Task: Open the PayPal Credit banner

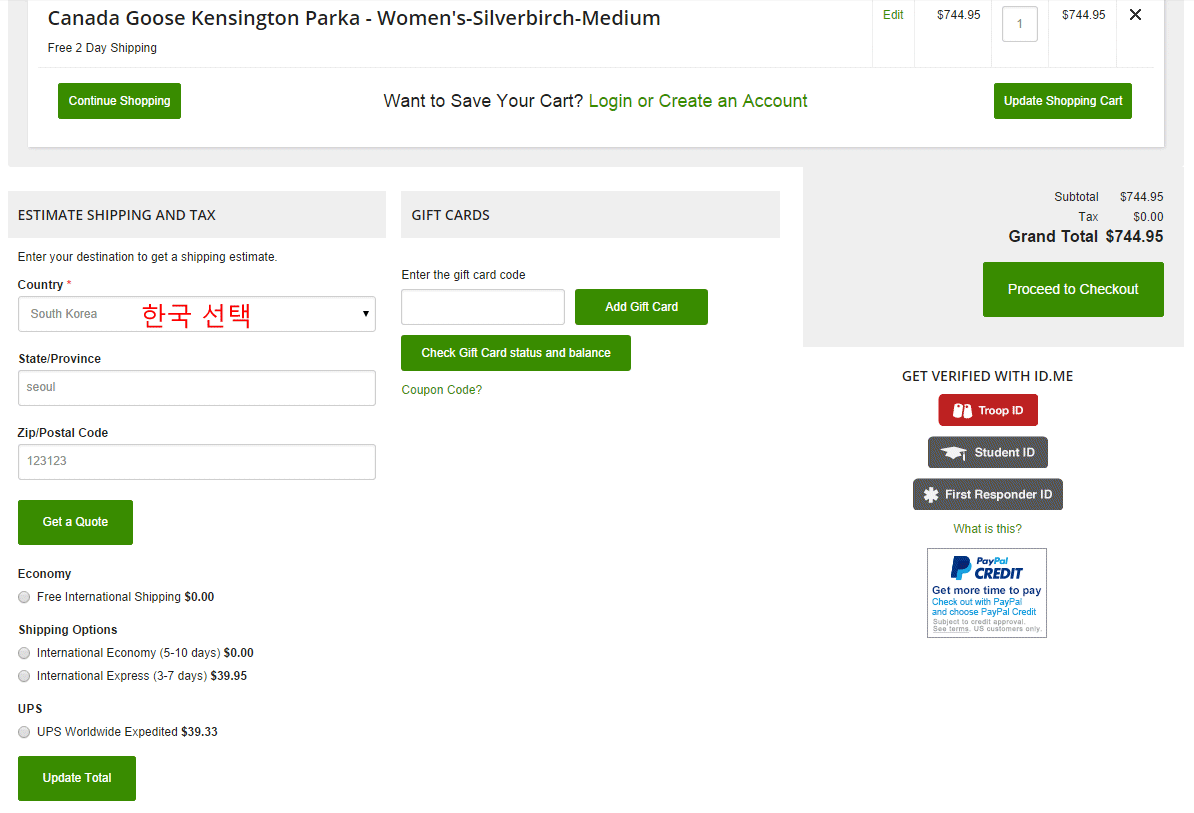Action: [986, 592]
